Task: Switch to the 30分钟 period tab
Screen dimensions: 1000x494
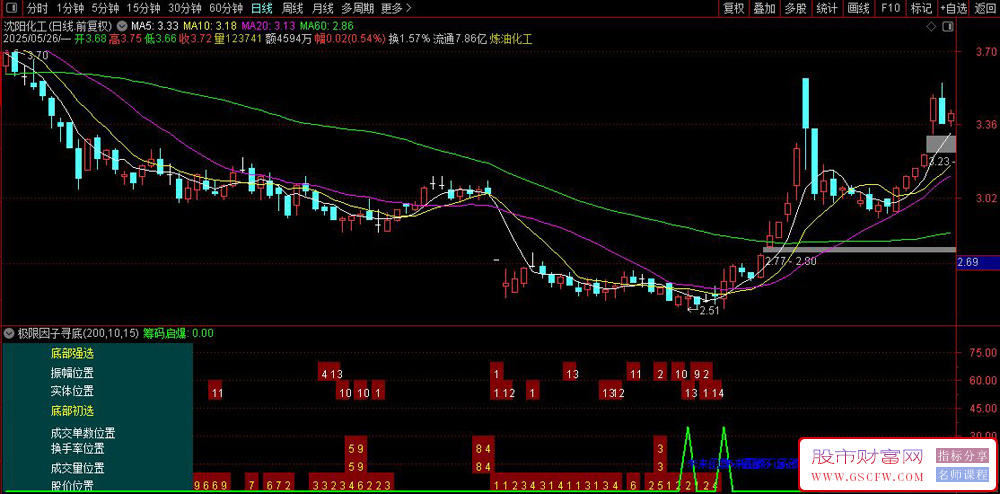Action: (x=184, y=8)
